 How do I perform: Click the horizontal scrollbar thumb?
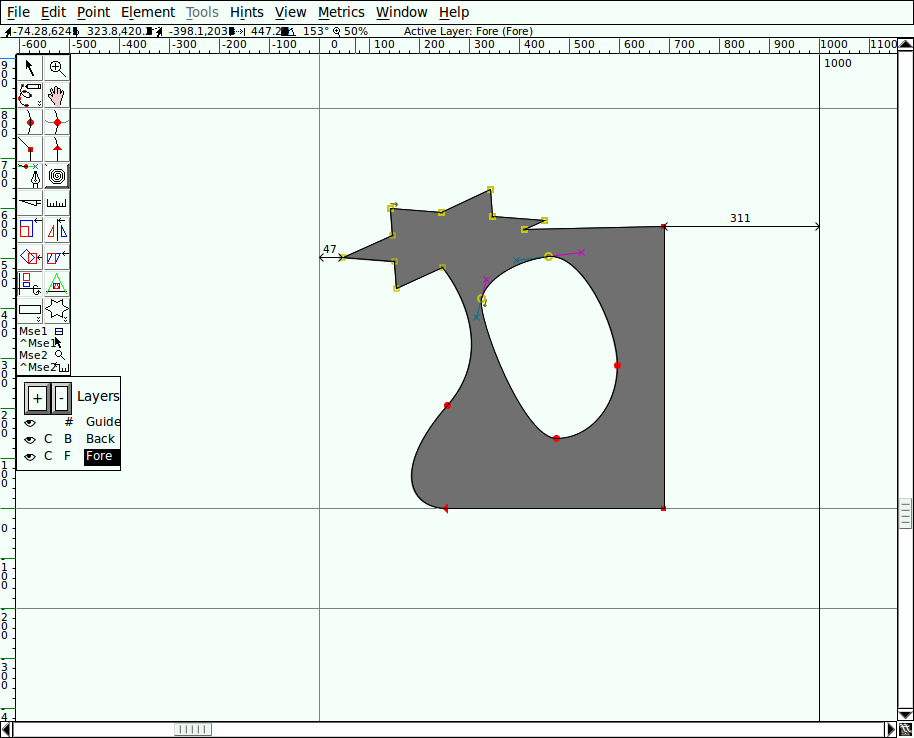(x=193, y=729)
